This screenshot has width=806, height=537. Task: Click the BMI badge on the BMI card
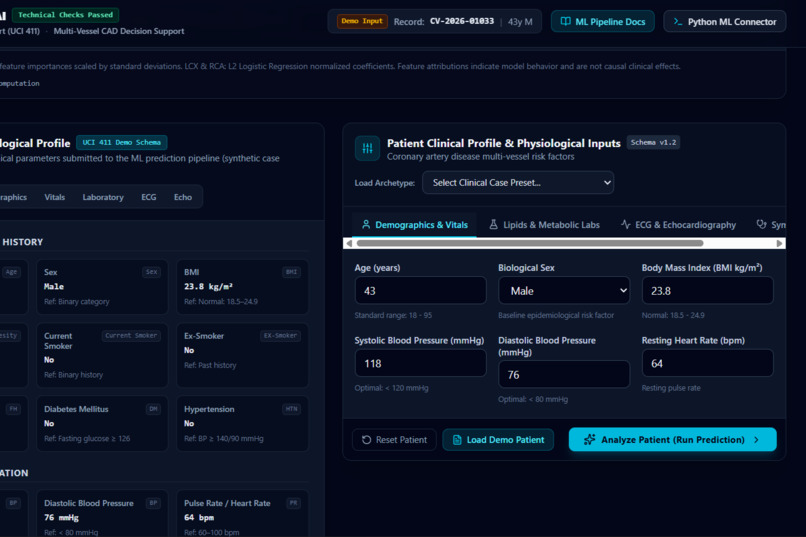291,272
